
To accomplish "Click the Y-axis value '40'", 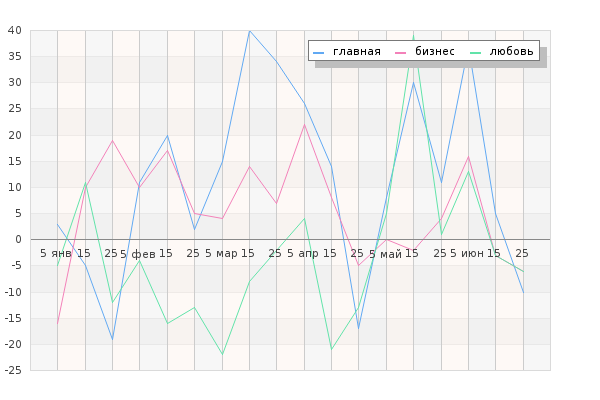I will 15,30.
